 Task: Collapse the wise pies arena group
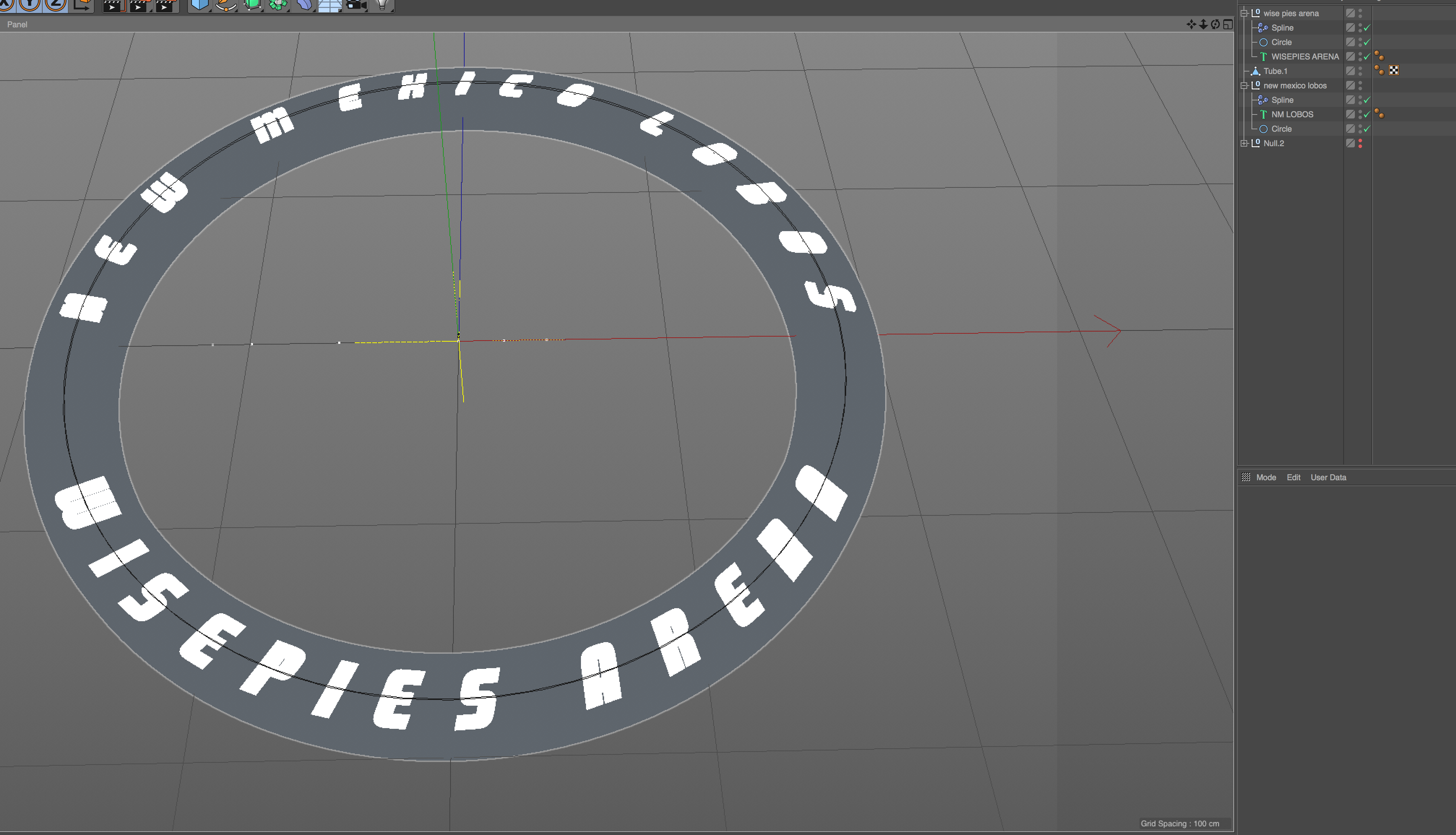pos(1244,13)
